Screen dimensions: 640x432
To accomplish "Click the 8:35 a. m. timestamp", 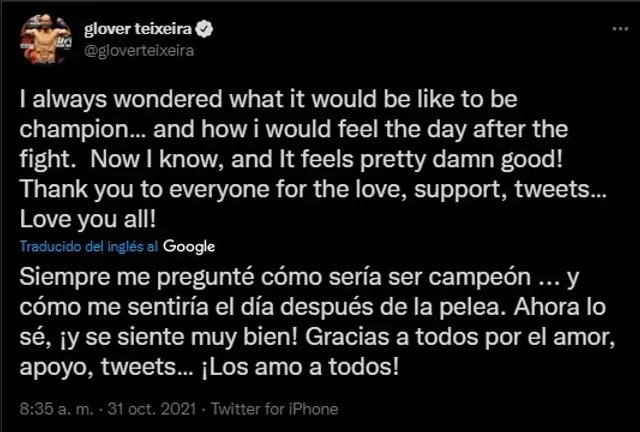I will 61,408.
